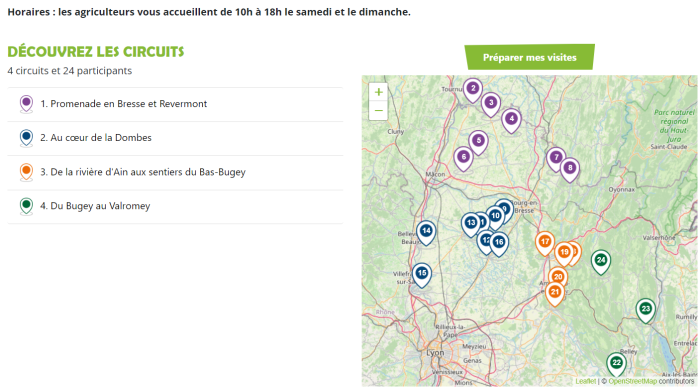
Task: Open circuit De la rivière d'Ain
Action: point(175,172)
